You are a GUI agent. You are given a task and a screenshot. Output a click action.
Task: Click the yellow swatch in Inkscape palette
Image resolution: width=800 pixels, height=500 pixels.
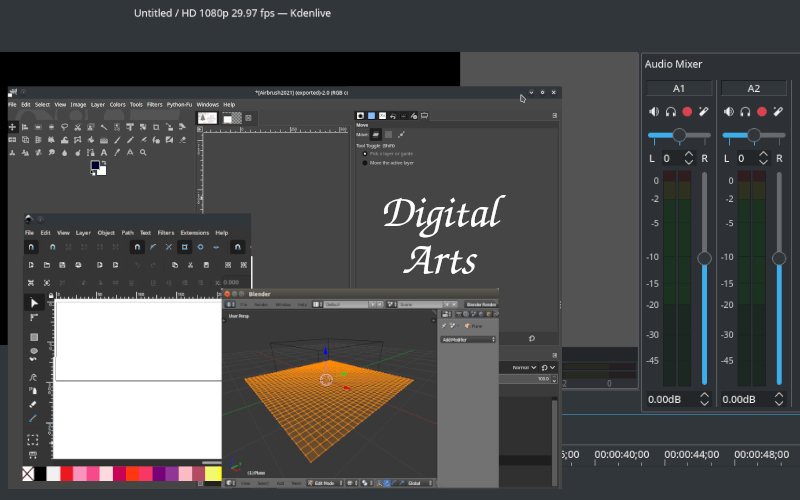point(212,473)
